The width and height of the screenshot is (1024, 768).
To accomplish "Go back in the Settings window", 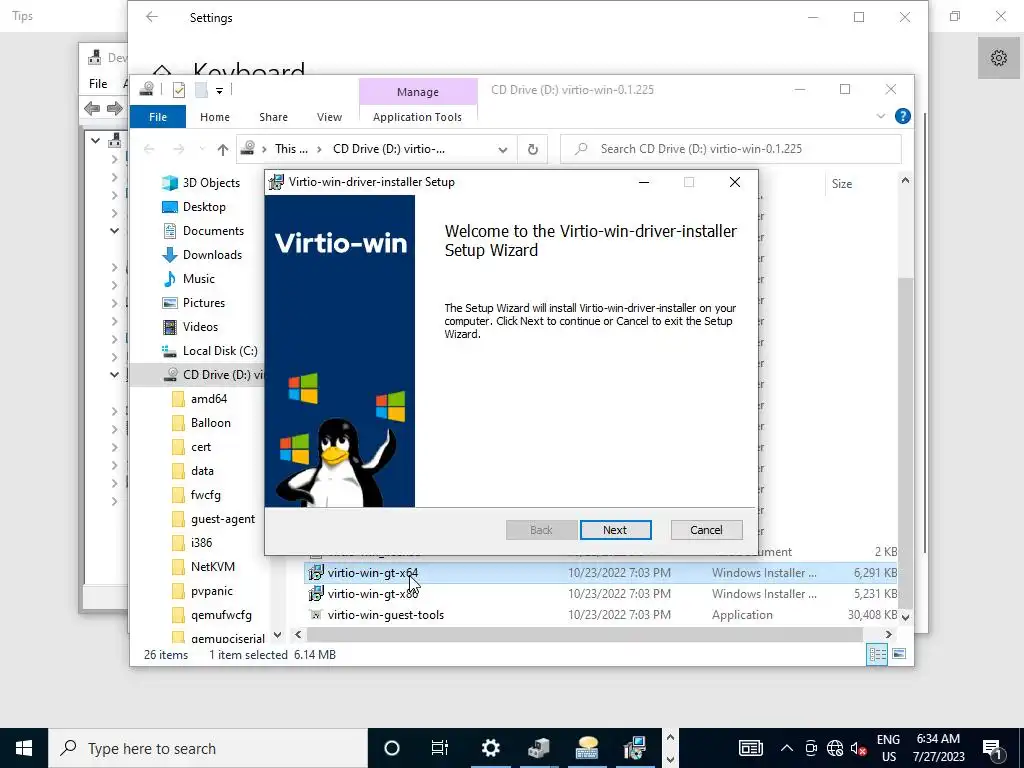I will 152,18.
